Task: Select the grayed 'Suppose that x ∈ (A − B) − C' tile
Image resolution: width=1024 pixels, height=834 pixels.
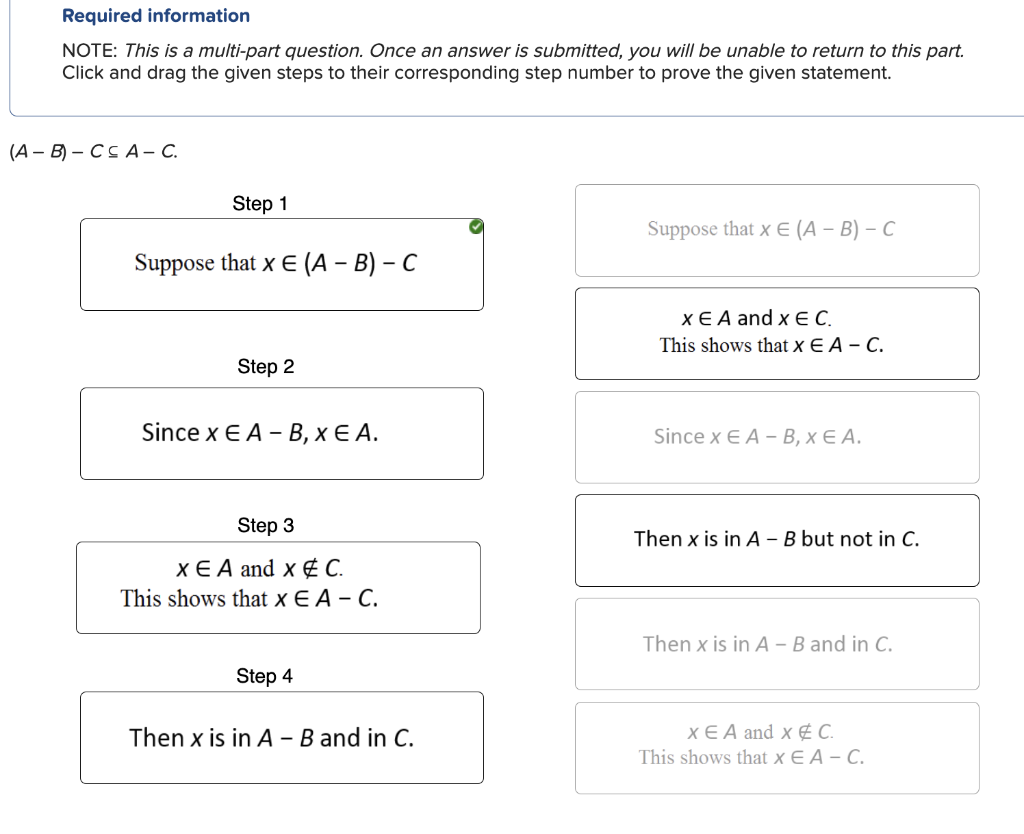Action: pyautogui.click(x=777, y=229)
